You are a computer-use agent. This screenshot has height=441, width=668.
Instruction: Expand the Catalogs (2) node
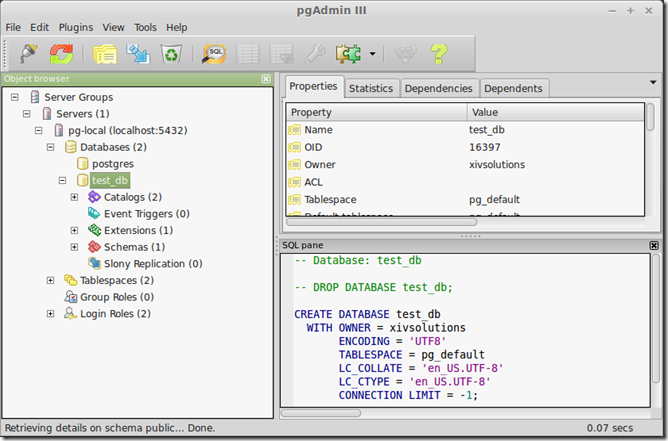click(x=75, y=197)
